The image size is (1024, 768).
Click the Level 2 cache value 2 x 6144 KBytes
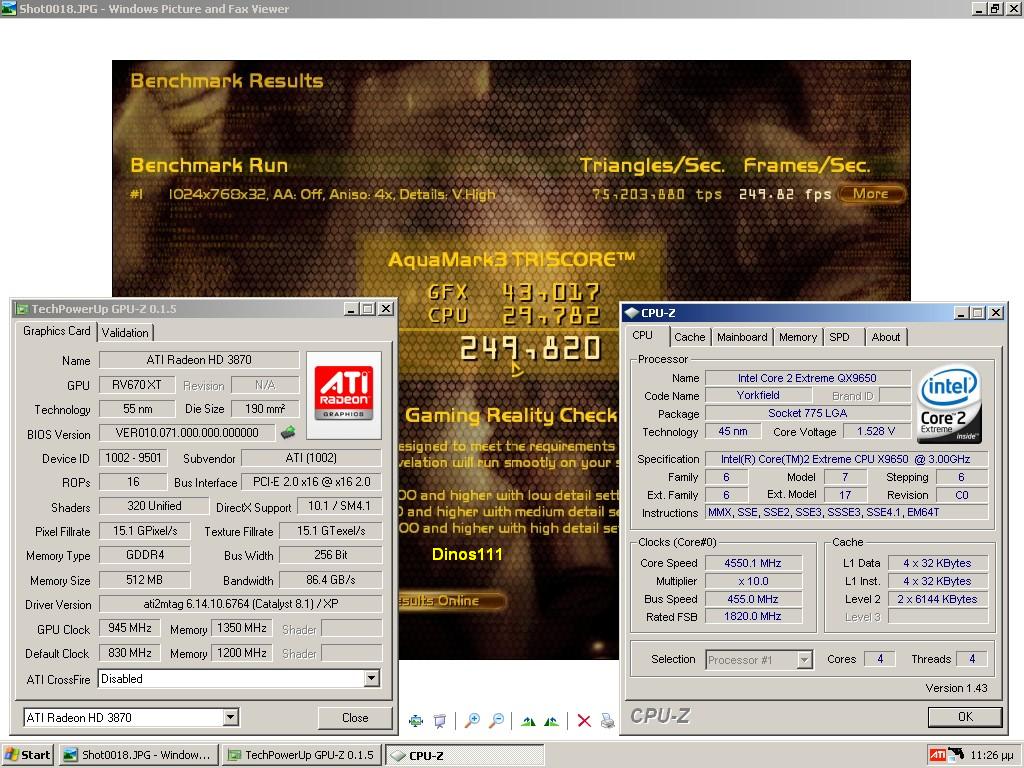[x=937, y=599]
